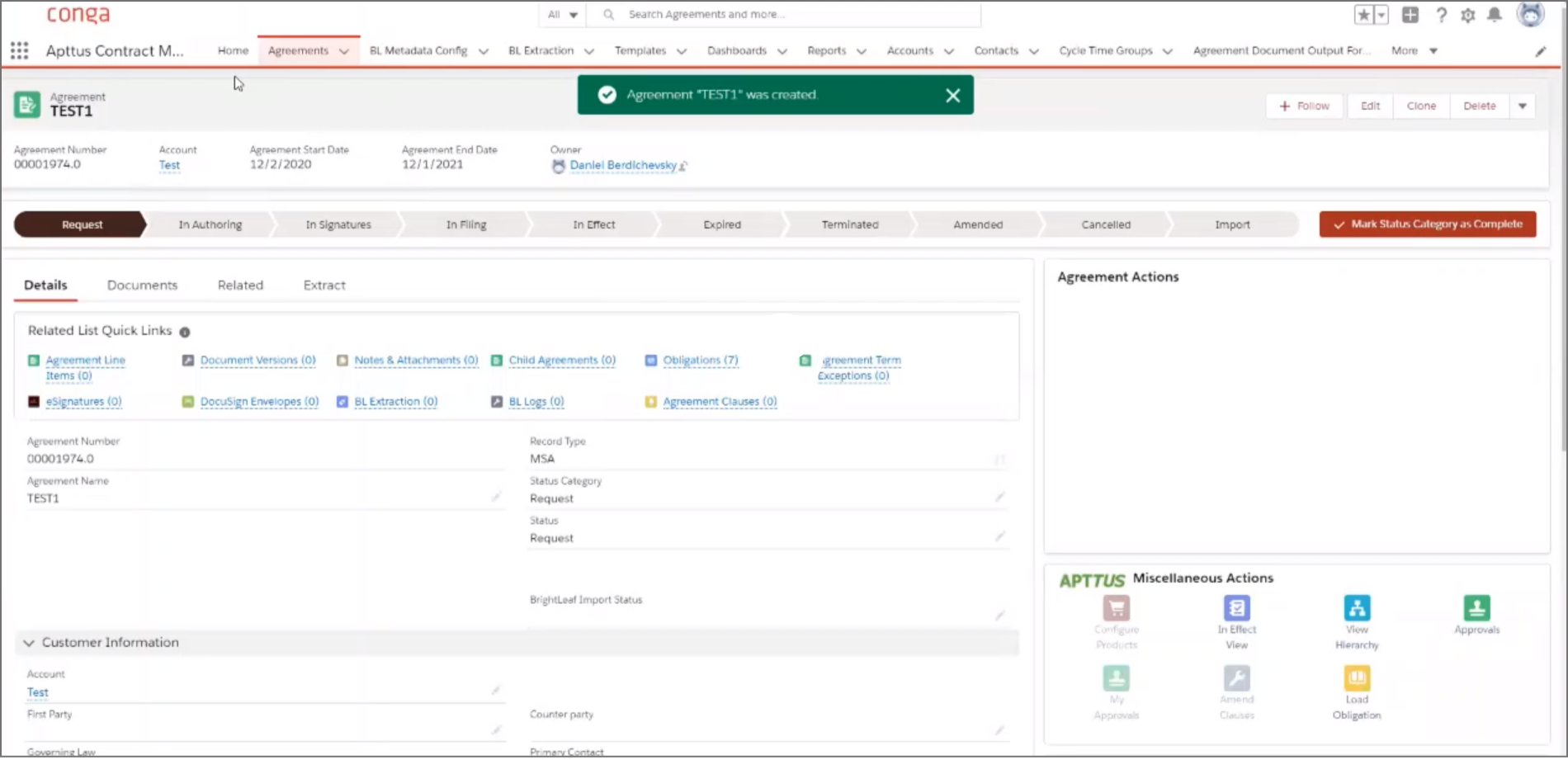Open the more actions dropdown beside Delete

click(x=1522, y=106)
